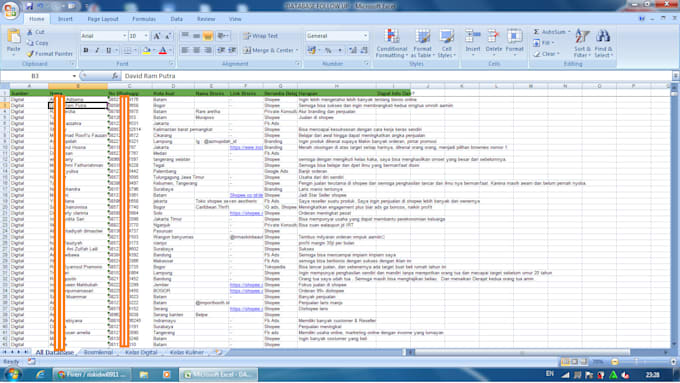Expand Merge & Center options arrow
This screenshot has height=383, width=680.
pyautogui.click(x=297, y=50)
